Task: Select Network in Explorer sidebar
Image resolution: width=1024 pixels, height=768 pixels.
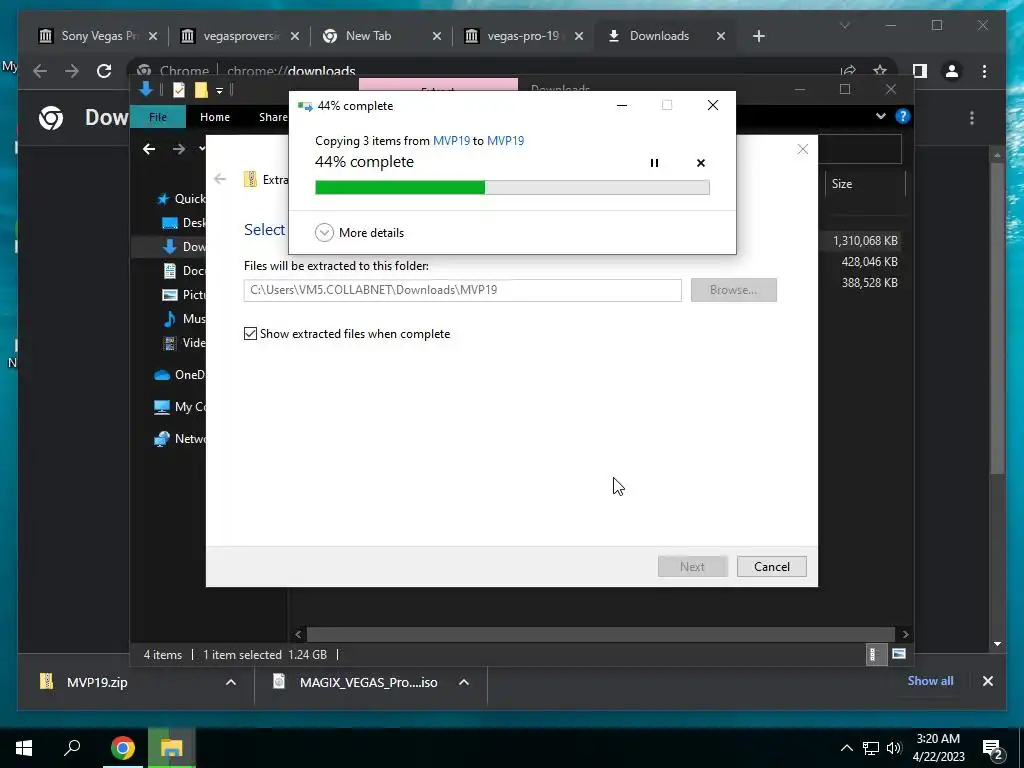Action: coord(180,439)
